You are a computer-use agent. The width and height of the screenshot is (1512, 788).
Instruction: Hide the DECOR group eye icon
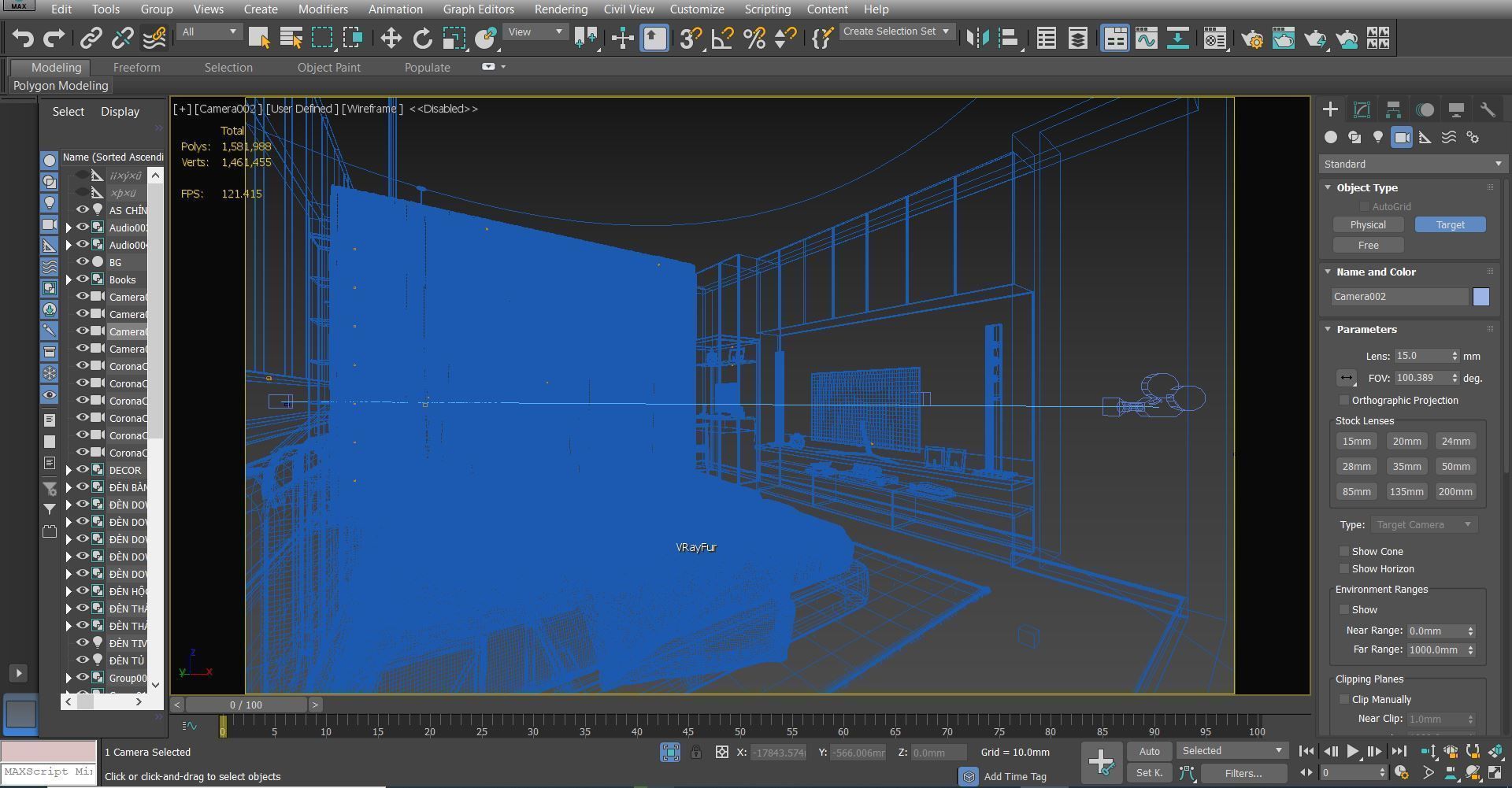tap(82, 470)
